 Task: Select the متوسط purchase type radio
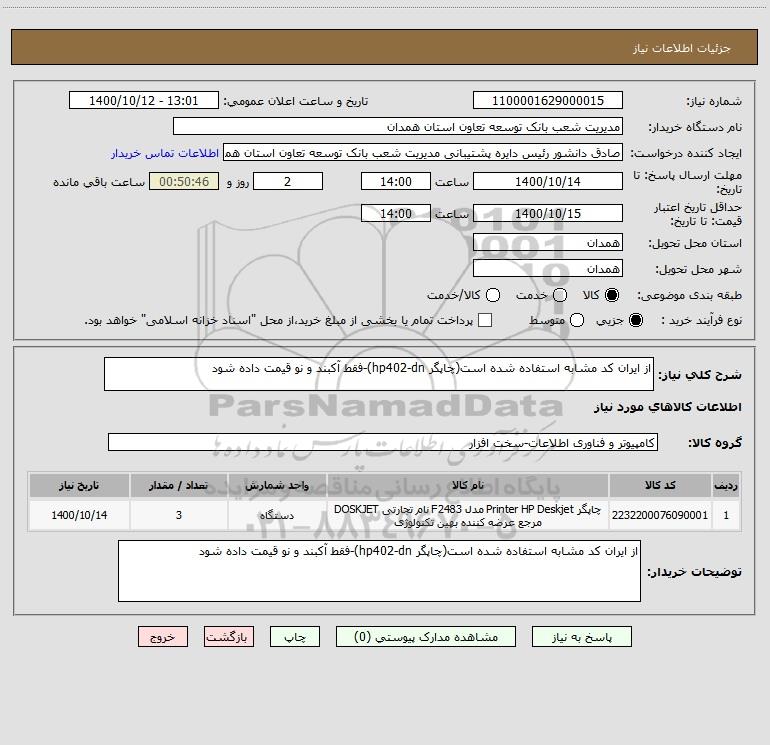tap(577, 320)
